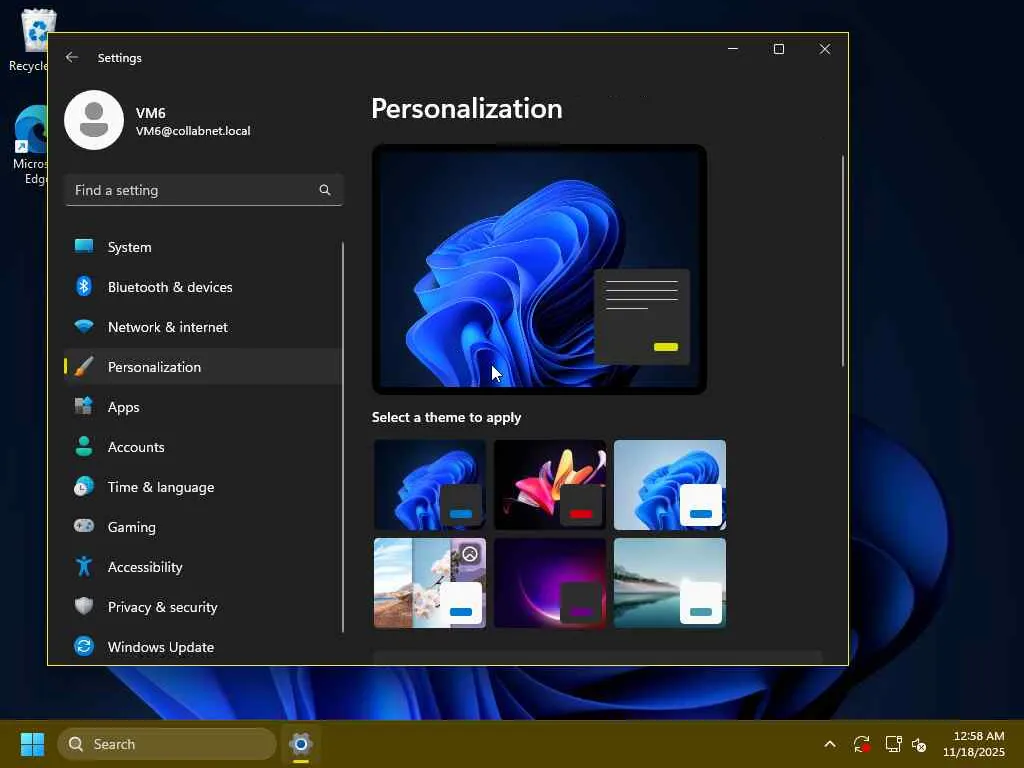The width and height of the screenshot is (1024, 768).
Task: Click the Personalization paintbrush icon
Action: tap(84, 366)
